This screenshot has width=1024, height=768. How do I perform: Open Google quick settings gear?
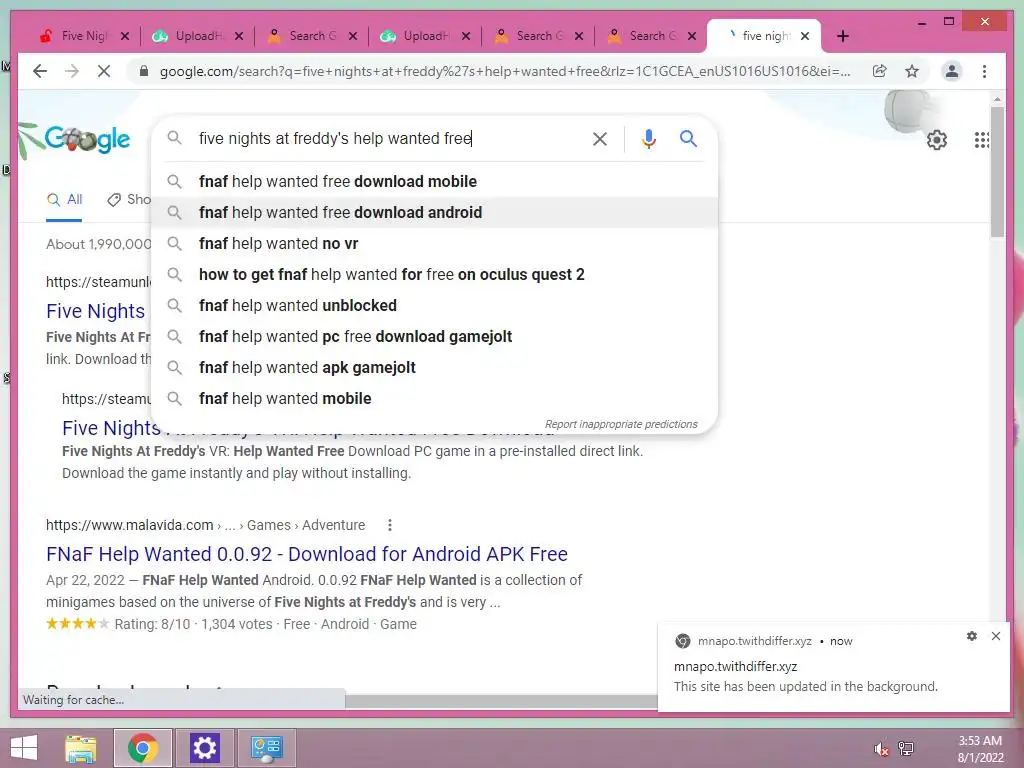coord(936,139)
